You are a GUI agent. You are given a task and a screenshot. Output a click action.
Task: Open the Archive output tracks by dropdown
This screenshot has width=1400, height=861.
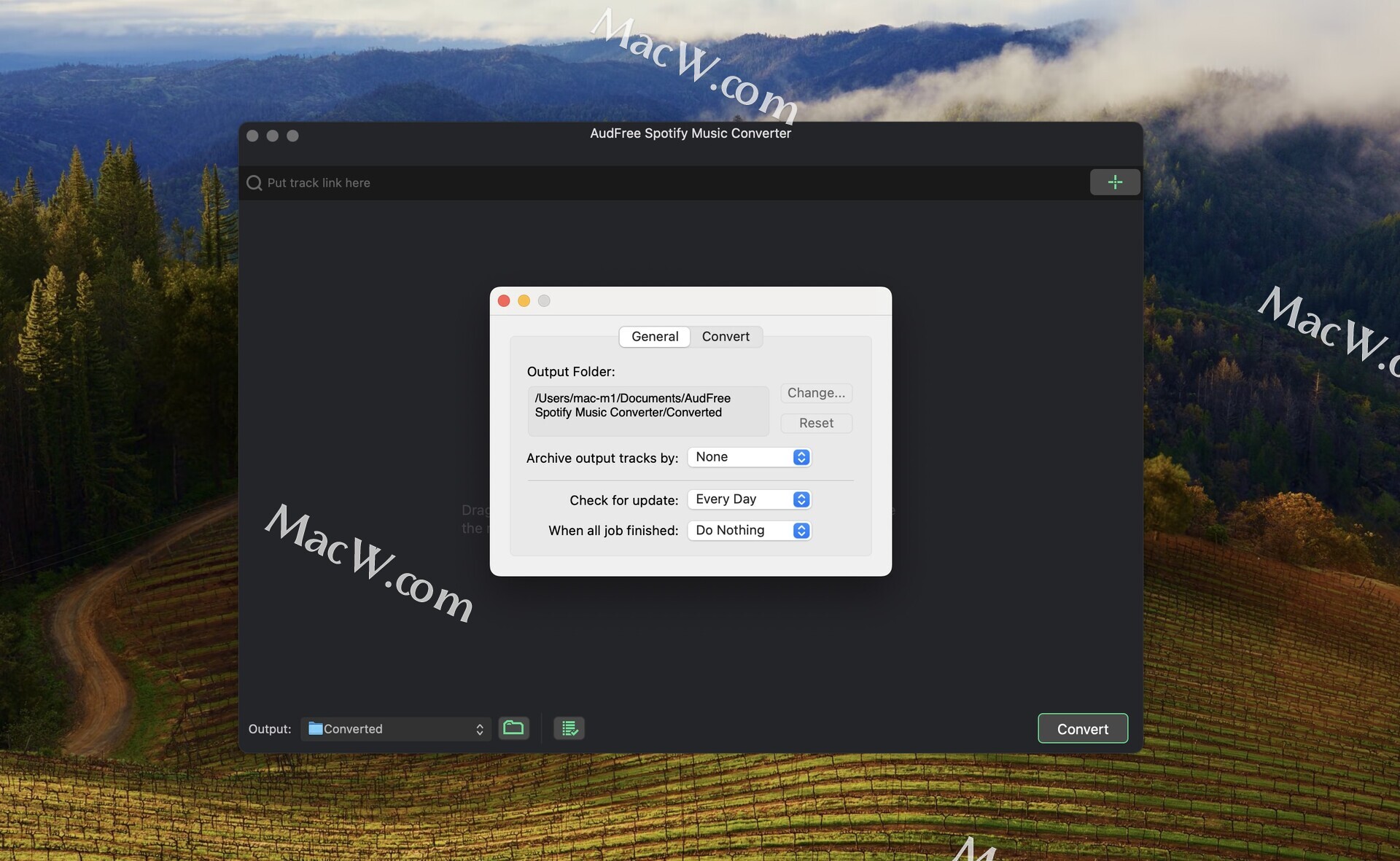point(750,457)
